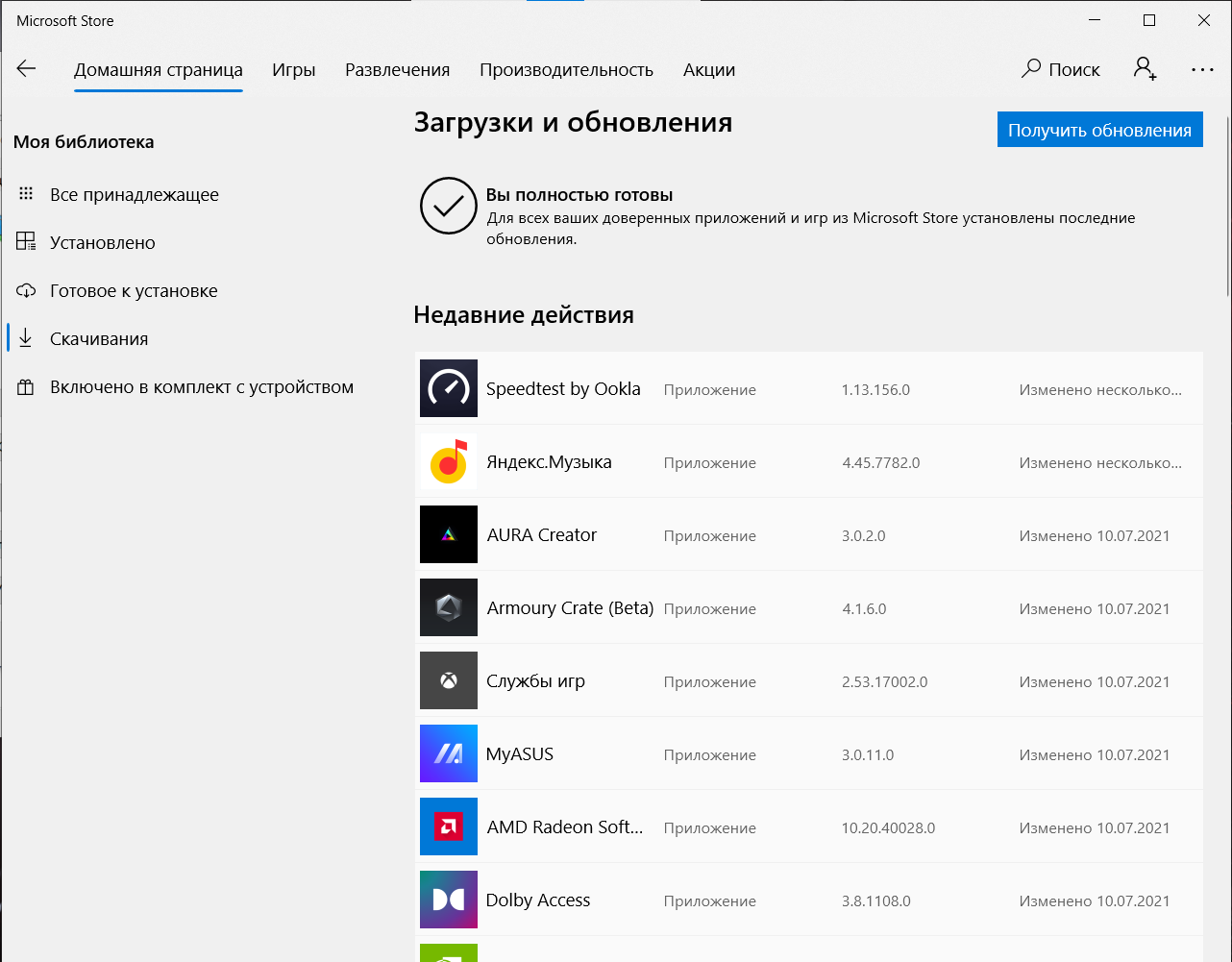Click the Вы полностью готовы status text

tap(579, 195)
